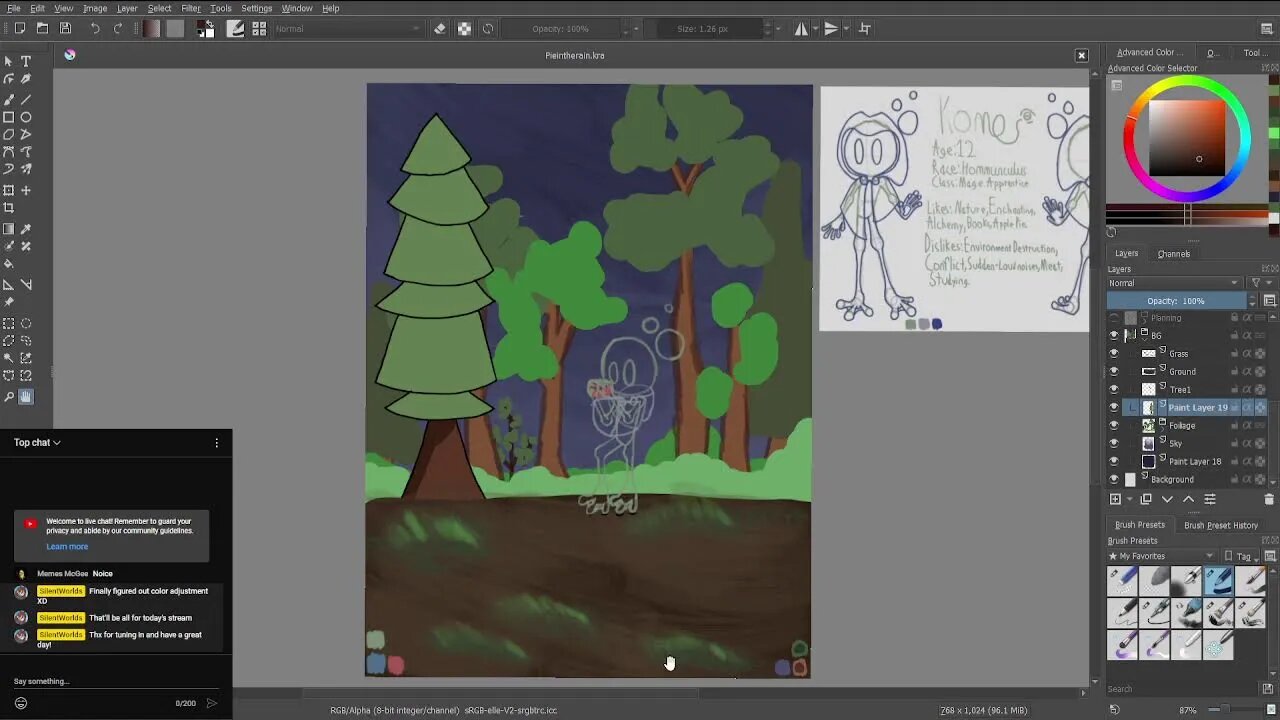This screenshot has width=1280, height=720.
Task: Switch to the Channels tab
Action: tap(1174, 254)
